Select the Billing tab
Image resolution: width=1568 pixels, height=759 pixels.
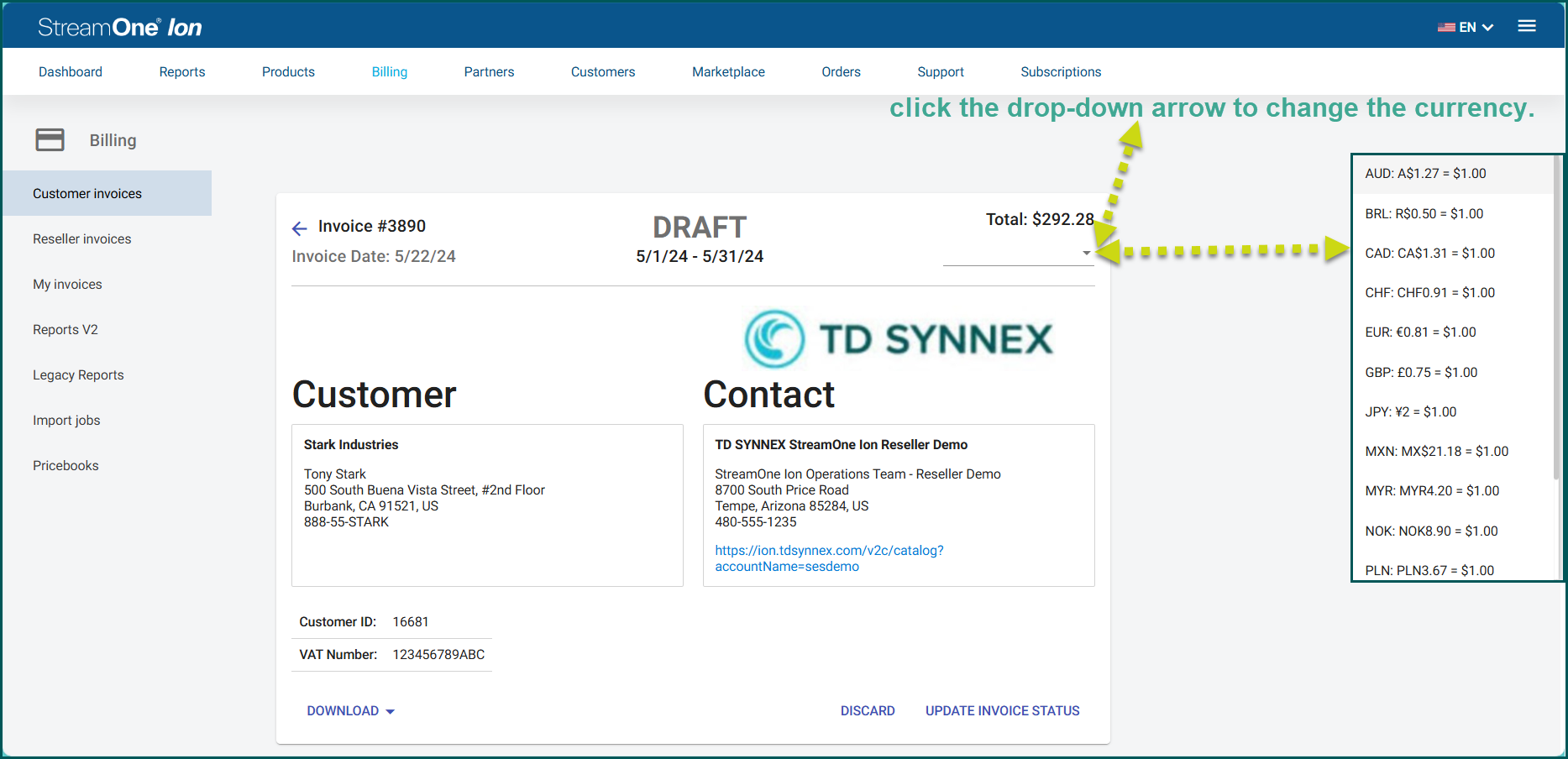390,72
